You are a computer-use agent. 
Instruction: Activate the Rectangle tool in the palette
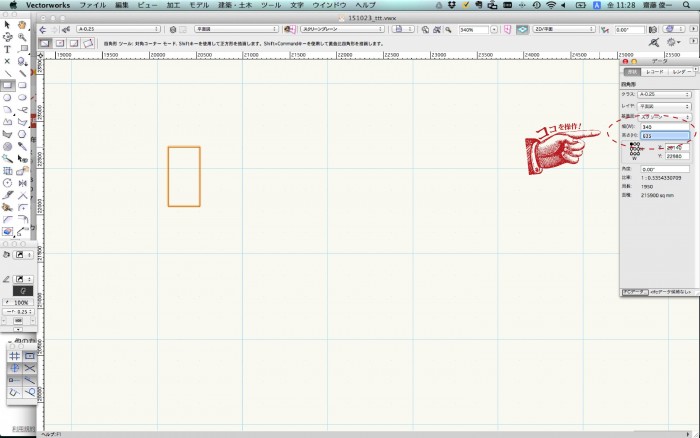(x=7, y=85)
